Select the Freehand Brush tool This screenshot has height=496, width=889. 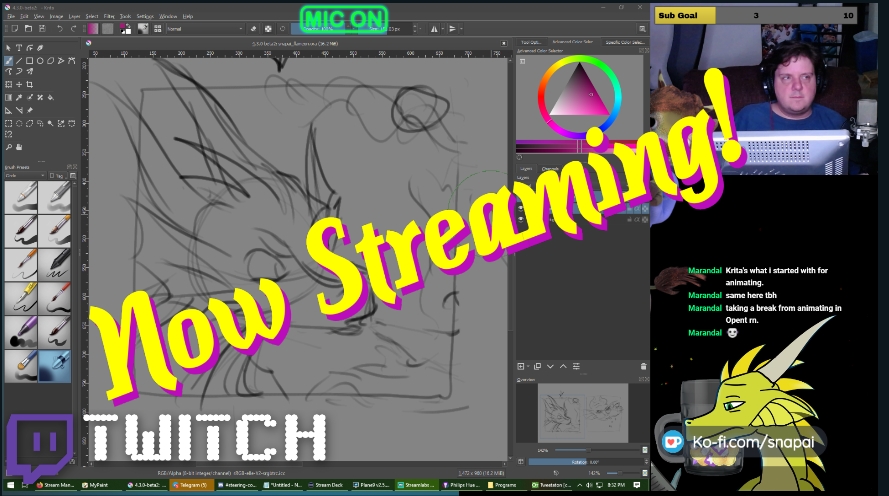(9, 61)
